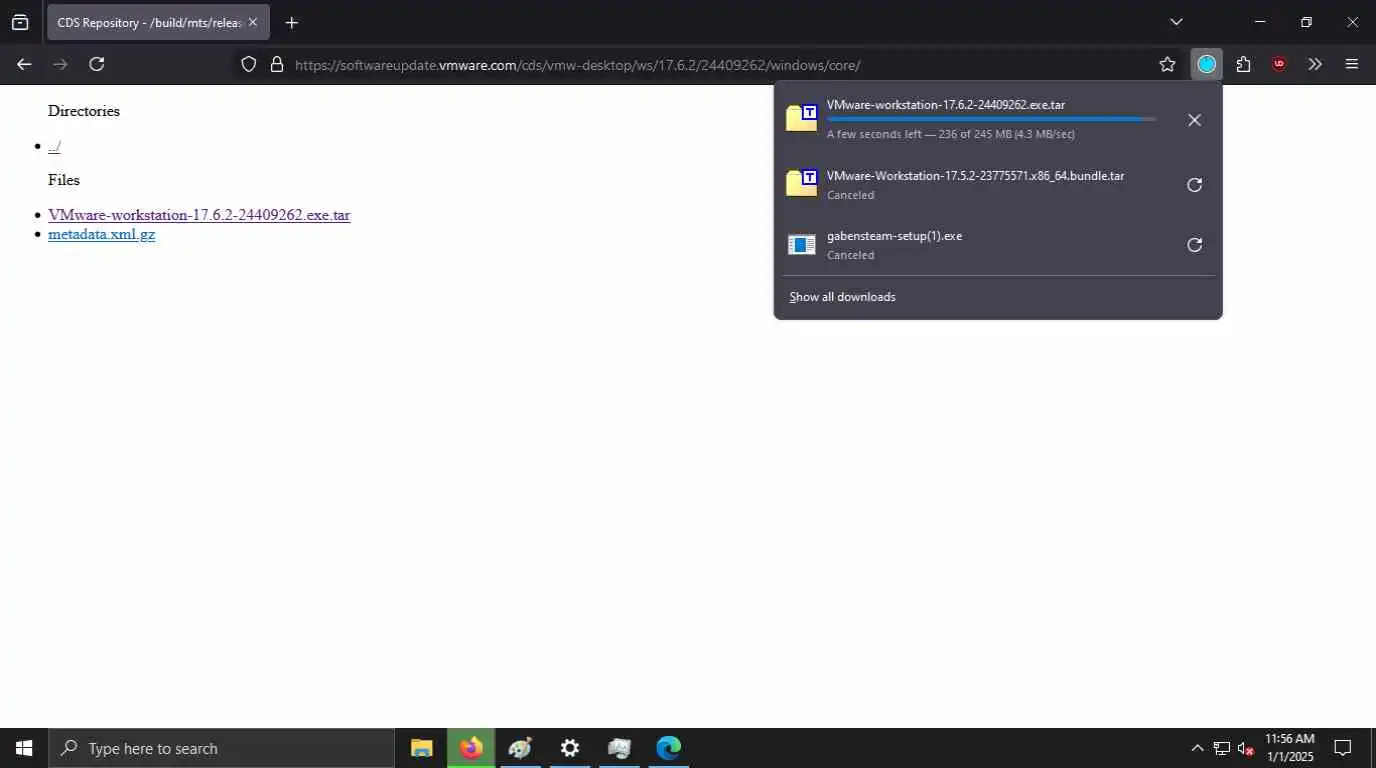
Task: View site security padlock information
Action: tap(277, 65)
